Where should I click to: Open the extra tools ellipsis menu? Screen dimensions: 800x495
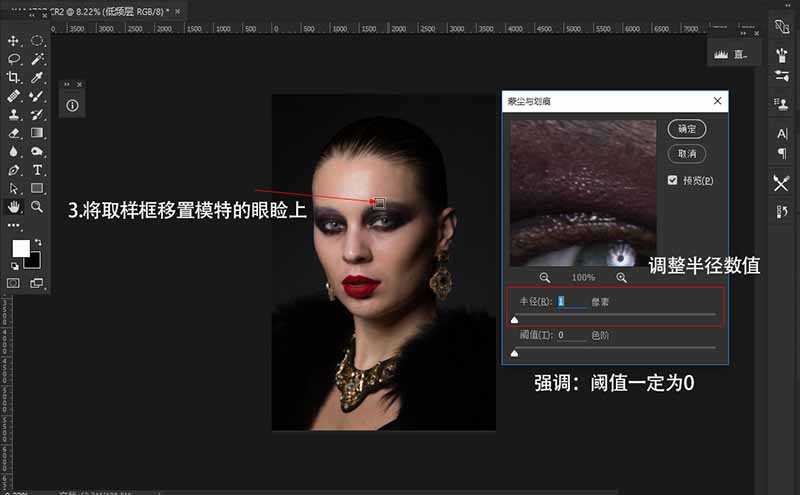tap(14, 226)
